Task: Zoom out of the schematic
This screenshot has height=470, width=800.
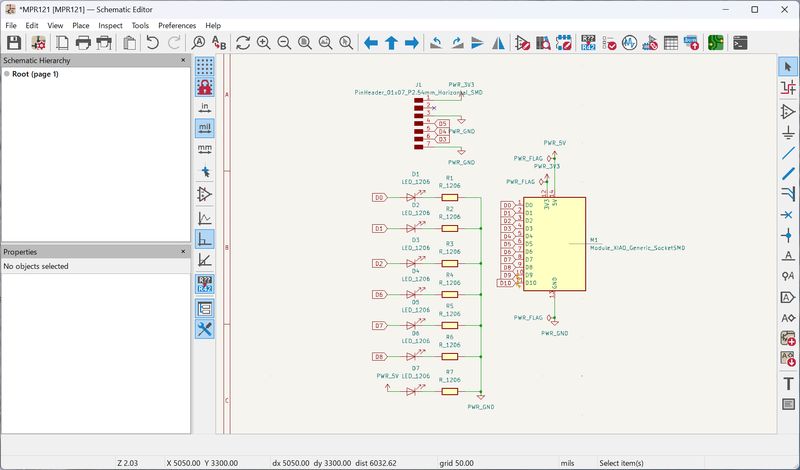Action: pos(284,43)
